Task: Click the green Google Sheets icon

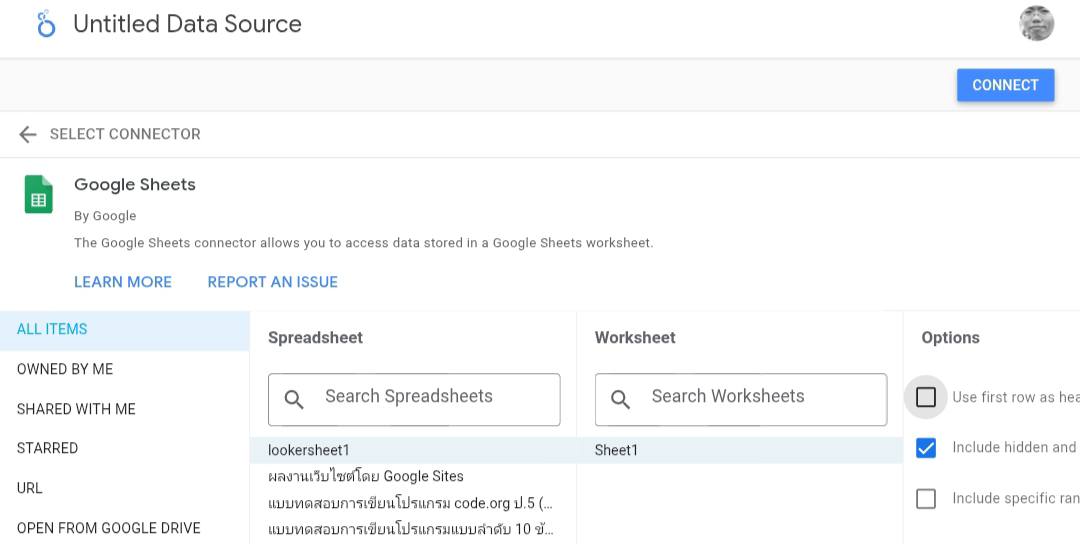Action: point(39,194)
